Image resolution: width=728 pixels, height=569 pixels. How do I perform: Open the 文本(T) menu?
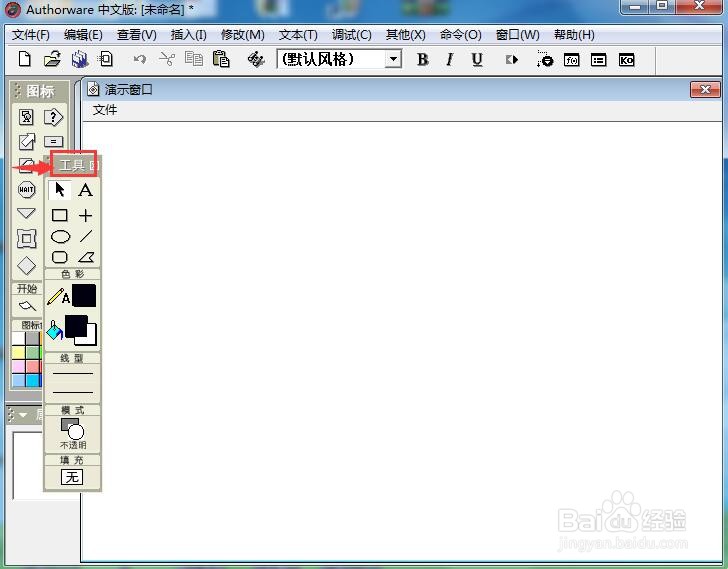(x=298, y=35)
